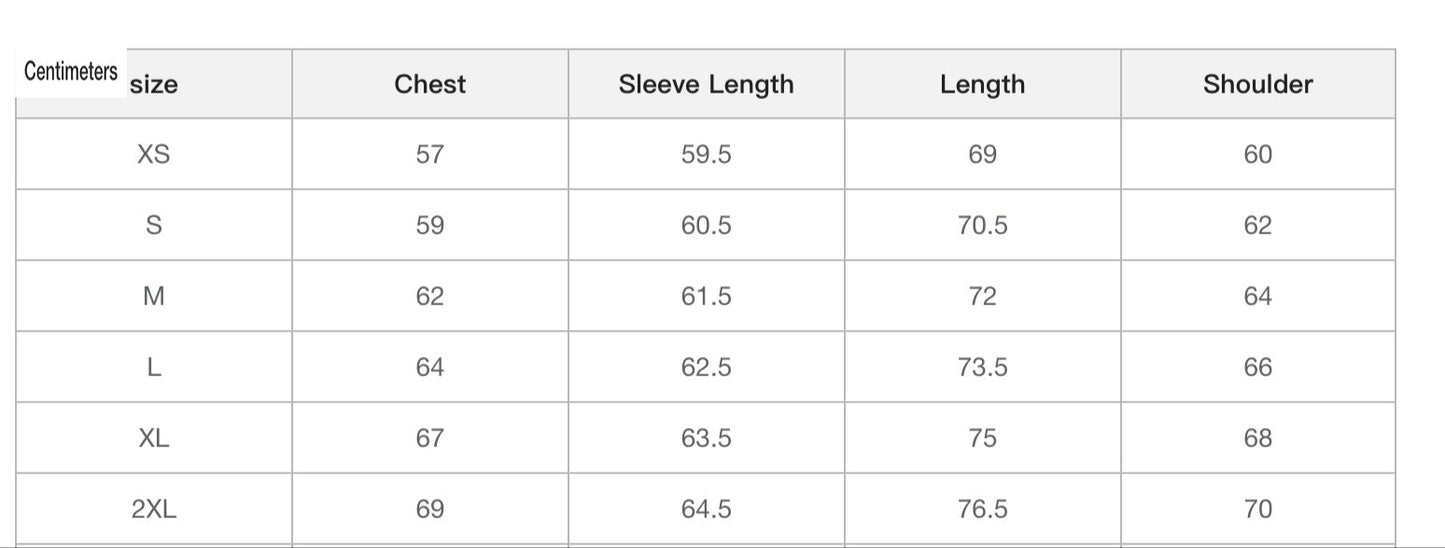Click the 70.5 length cell
Screen dimensions: 1445x548
982,225
